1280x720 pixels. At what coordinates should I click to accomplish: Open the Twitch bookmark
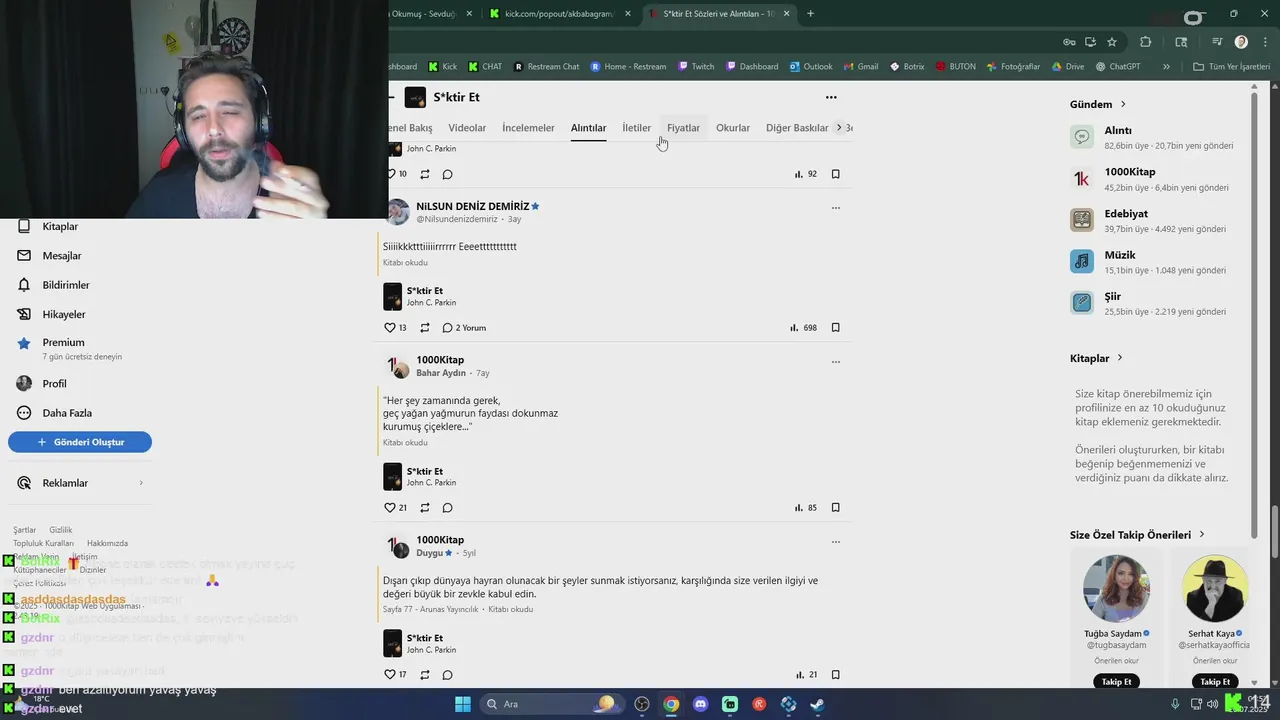click(696, 67)
